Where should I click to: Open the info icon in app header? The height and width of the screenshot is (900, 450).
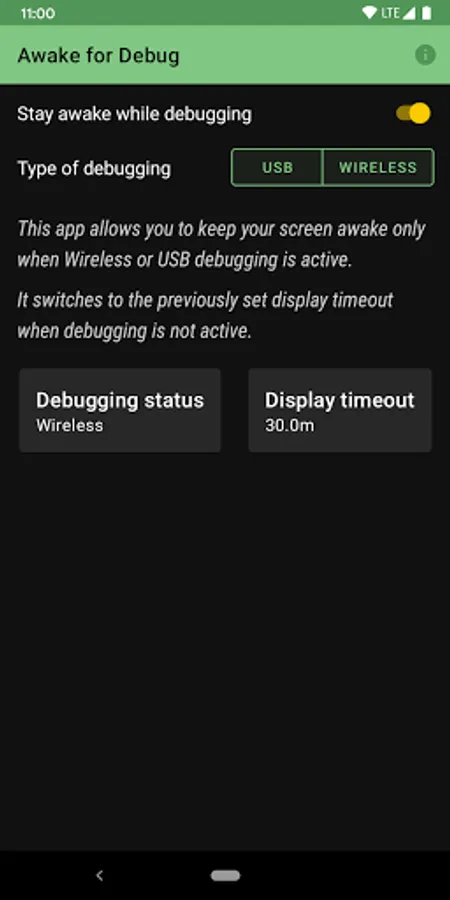click(425, 55)
